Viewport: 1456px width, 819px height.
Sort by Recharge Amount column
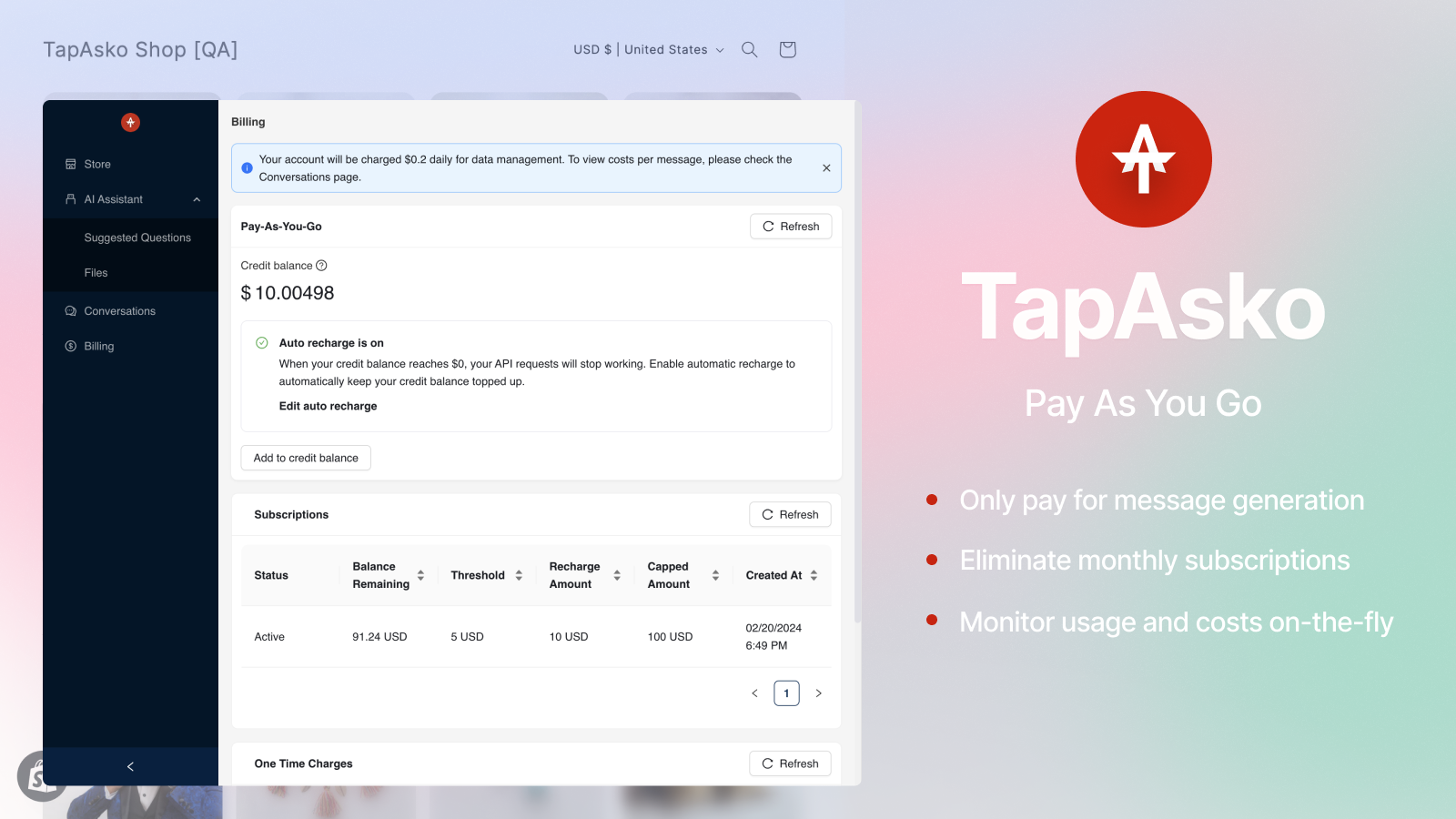coord(617,575)
